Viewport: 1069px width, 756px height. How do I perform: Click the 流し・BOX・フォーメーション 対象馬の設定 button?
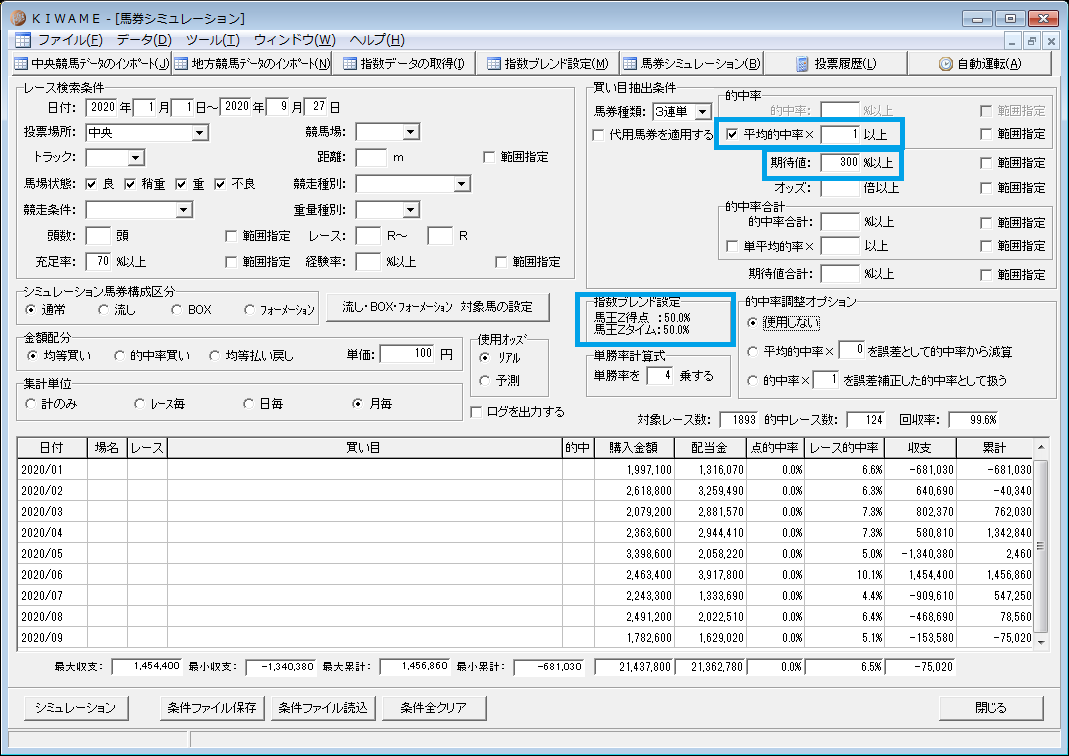point(438,307)
